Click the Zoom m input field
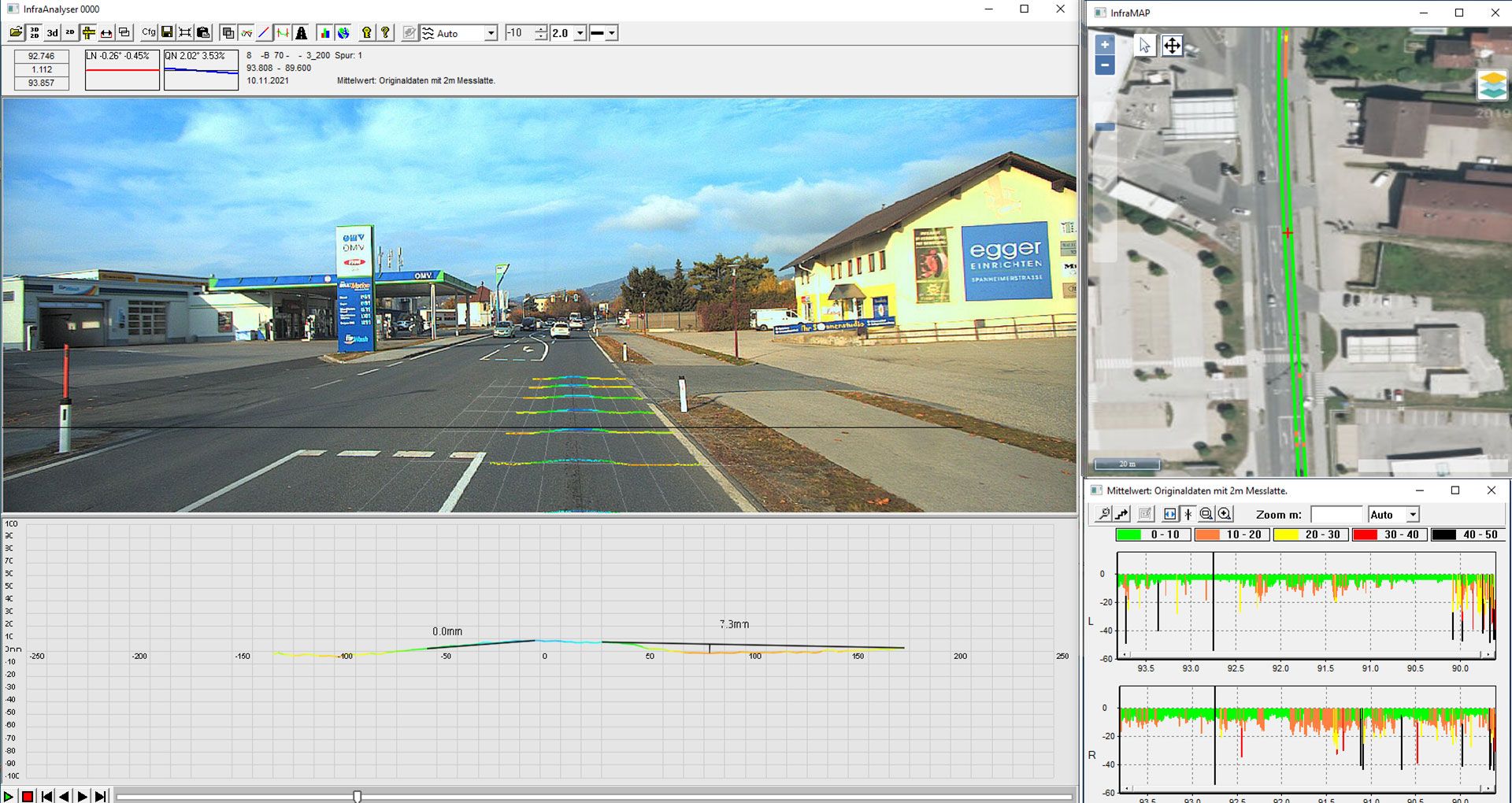 point(1336,515)
